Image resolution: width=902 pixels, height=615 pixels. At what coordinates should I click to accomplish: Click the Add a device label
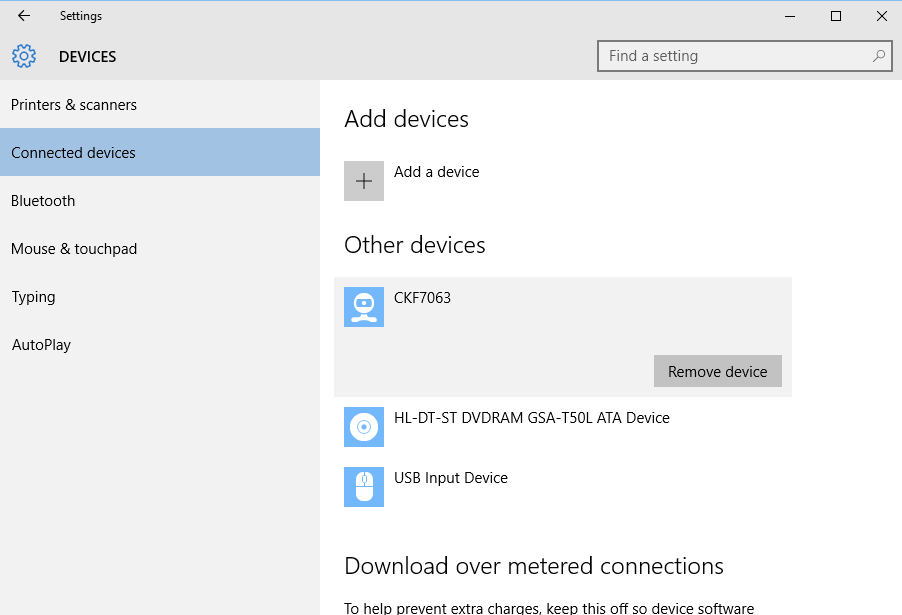[436, 171]
